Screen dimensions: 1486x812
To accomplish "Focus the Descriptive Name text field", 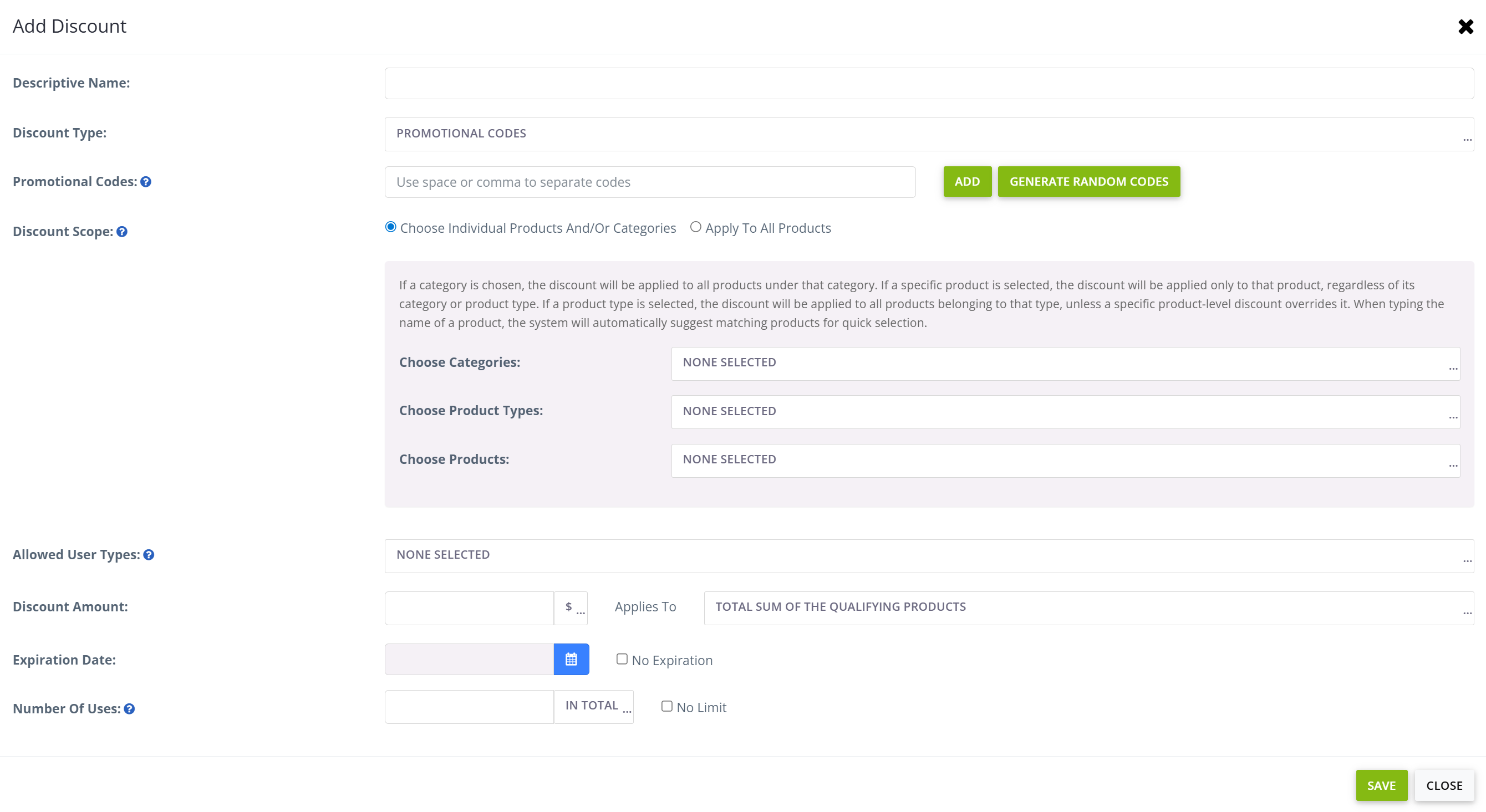I will point(929,84).
